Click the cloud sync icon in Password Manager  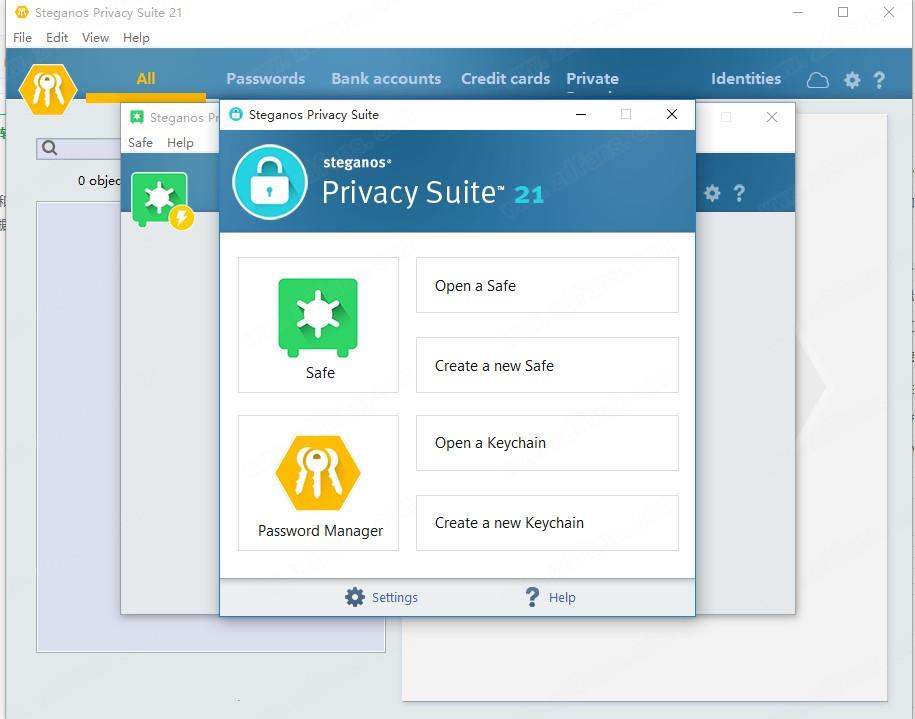point(818,81)
